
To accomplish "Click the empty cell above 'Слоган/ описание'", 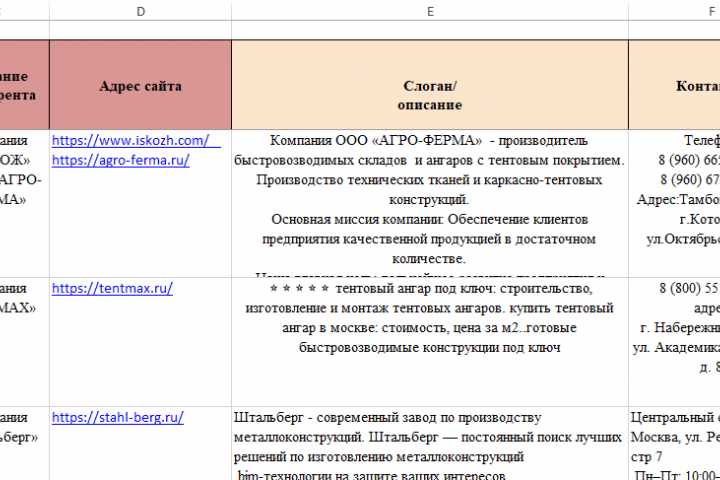I will 430,30.
